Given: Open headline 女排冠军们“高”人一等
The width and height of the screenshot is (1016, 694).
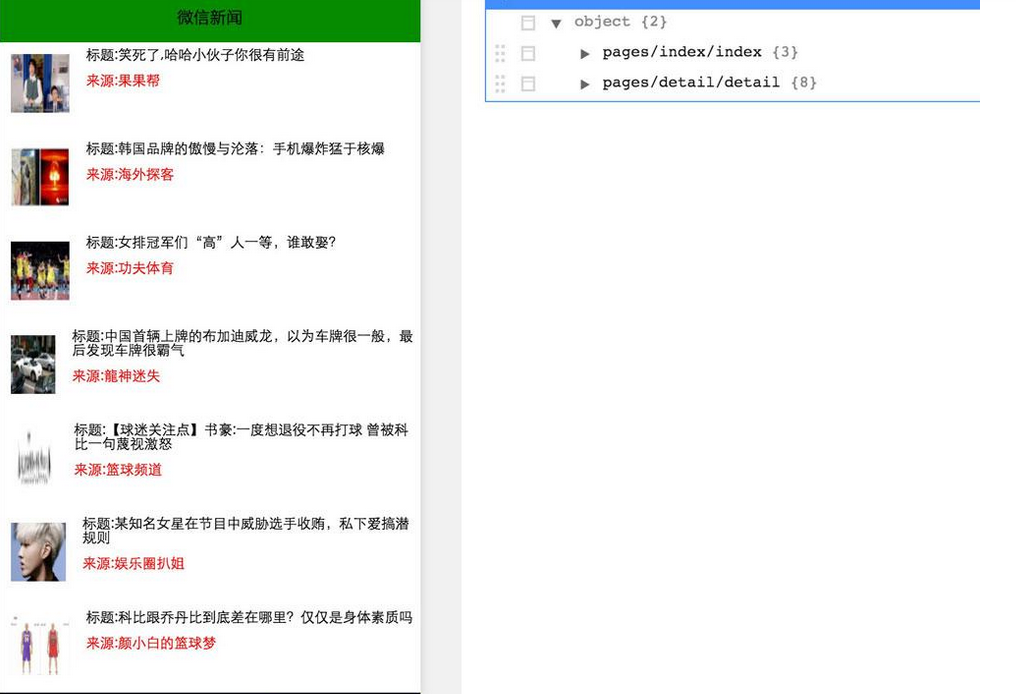Looking at the screenshot, I should click(211, 242).
